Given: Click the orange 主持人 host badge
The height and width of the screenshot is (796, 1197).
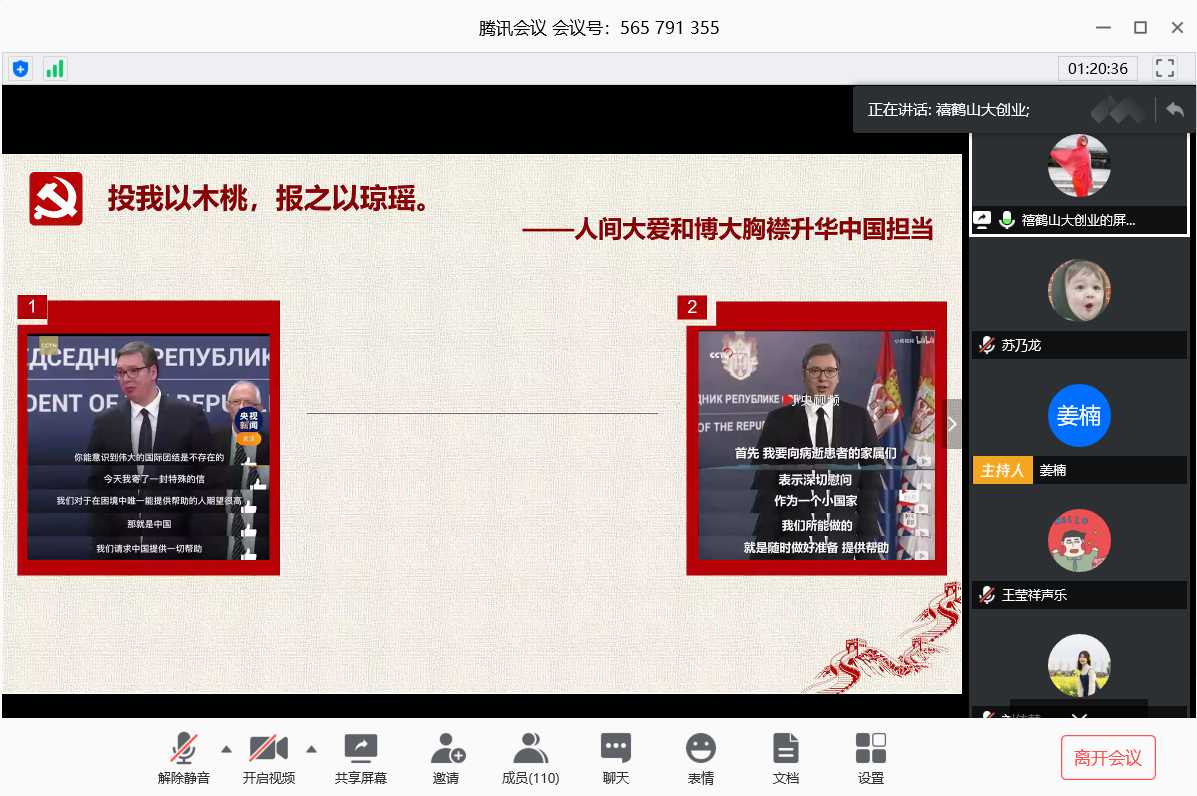Looking at the screenshot, I should click(x=1002, y=470).
